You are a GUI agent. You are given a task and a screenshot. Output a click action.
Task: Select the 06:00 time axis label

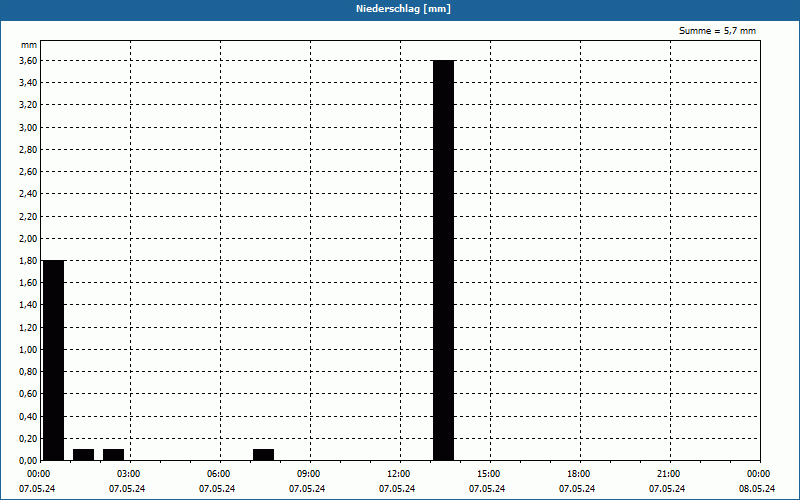pos(218,474)
